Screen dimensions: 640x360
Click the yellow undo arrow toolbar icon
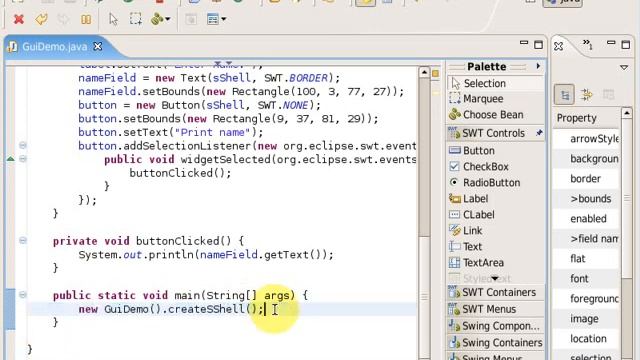[x=41, y=19]
